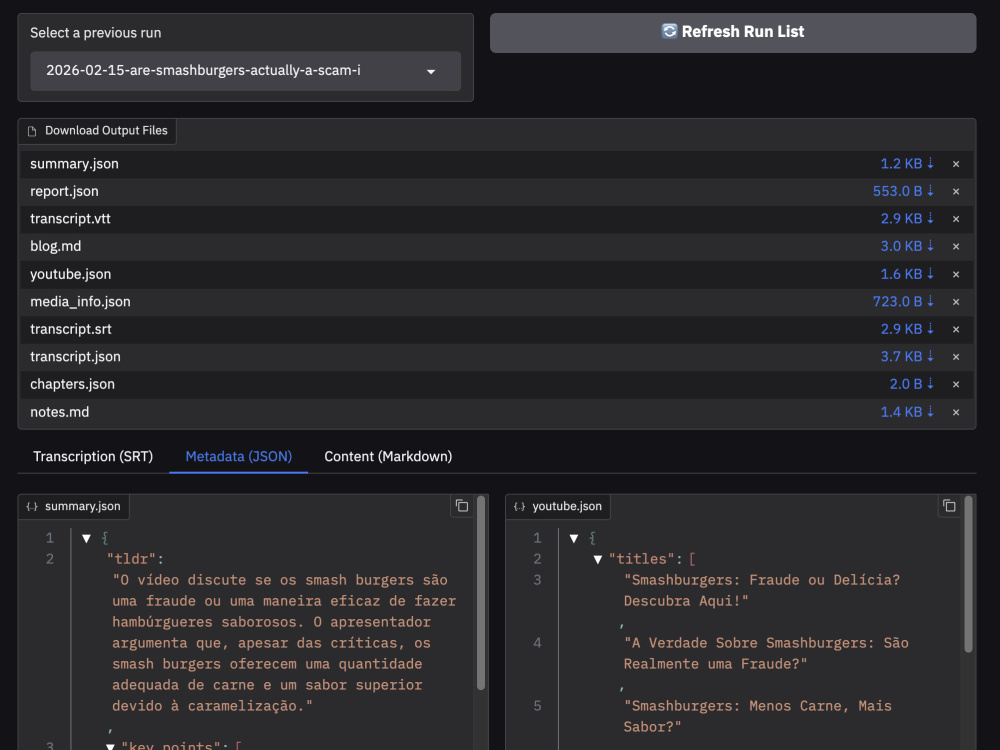The image size is (1000, 750).
Task: Click the summary.json panel scrollbar
Action: [481, 593]
